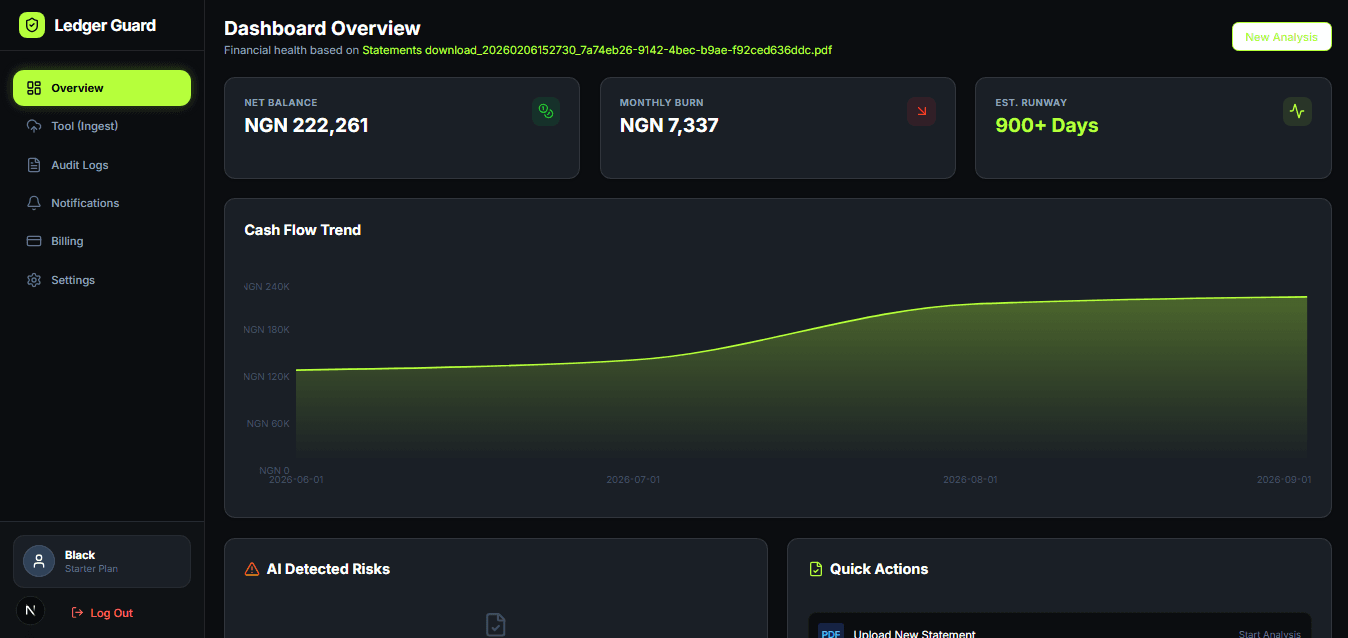This screenshot has height=638, width=1348.
Task: Click the NGN 60K axis label
Action: coord(268,423)
